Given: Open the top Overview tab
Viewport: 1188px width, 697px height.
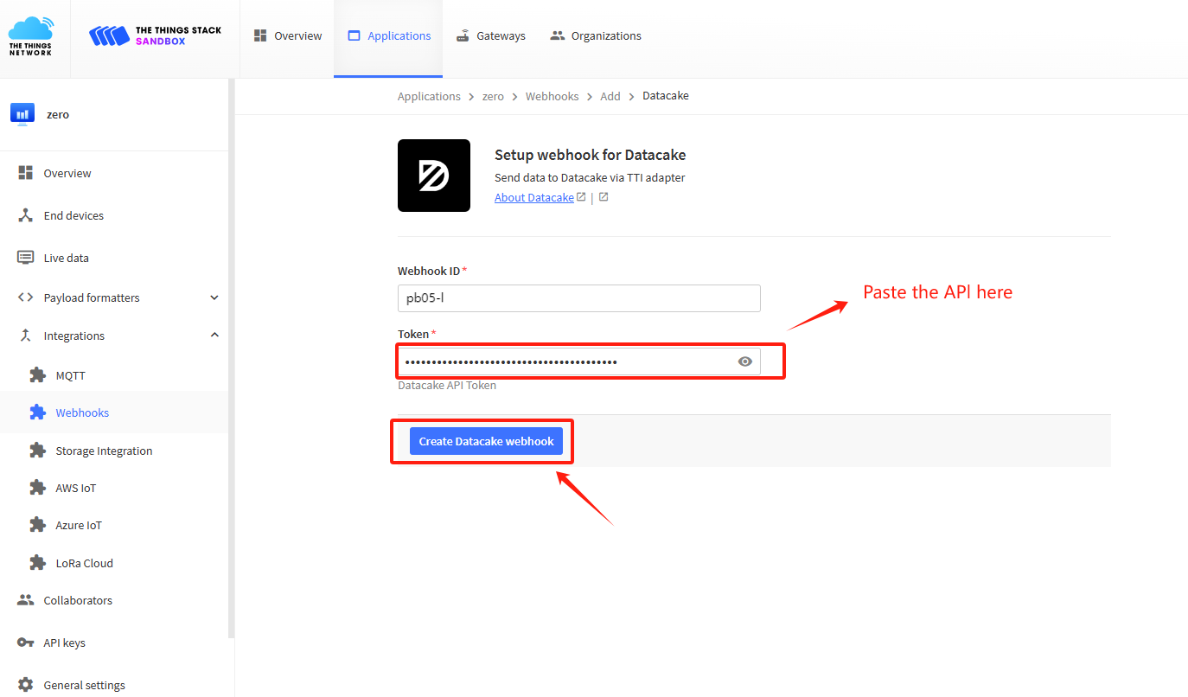Looking at the screenshot, I should pyautogui.click(x=288, y=36).
